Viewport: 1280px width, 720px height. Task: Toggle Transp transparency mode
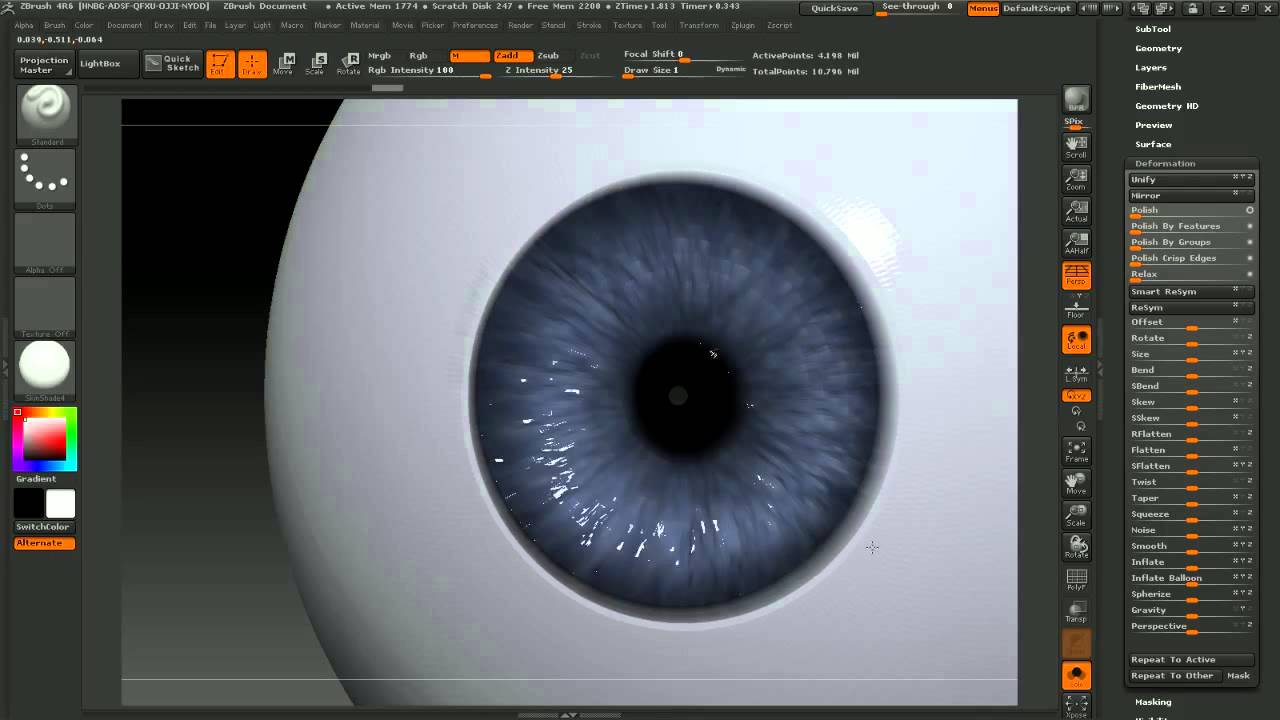pos(1076,612)
